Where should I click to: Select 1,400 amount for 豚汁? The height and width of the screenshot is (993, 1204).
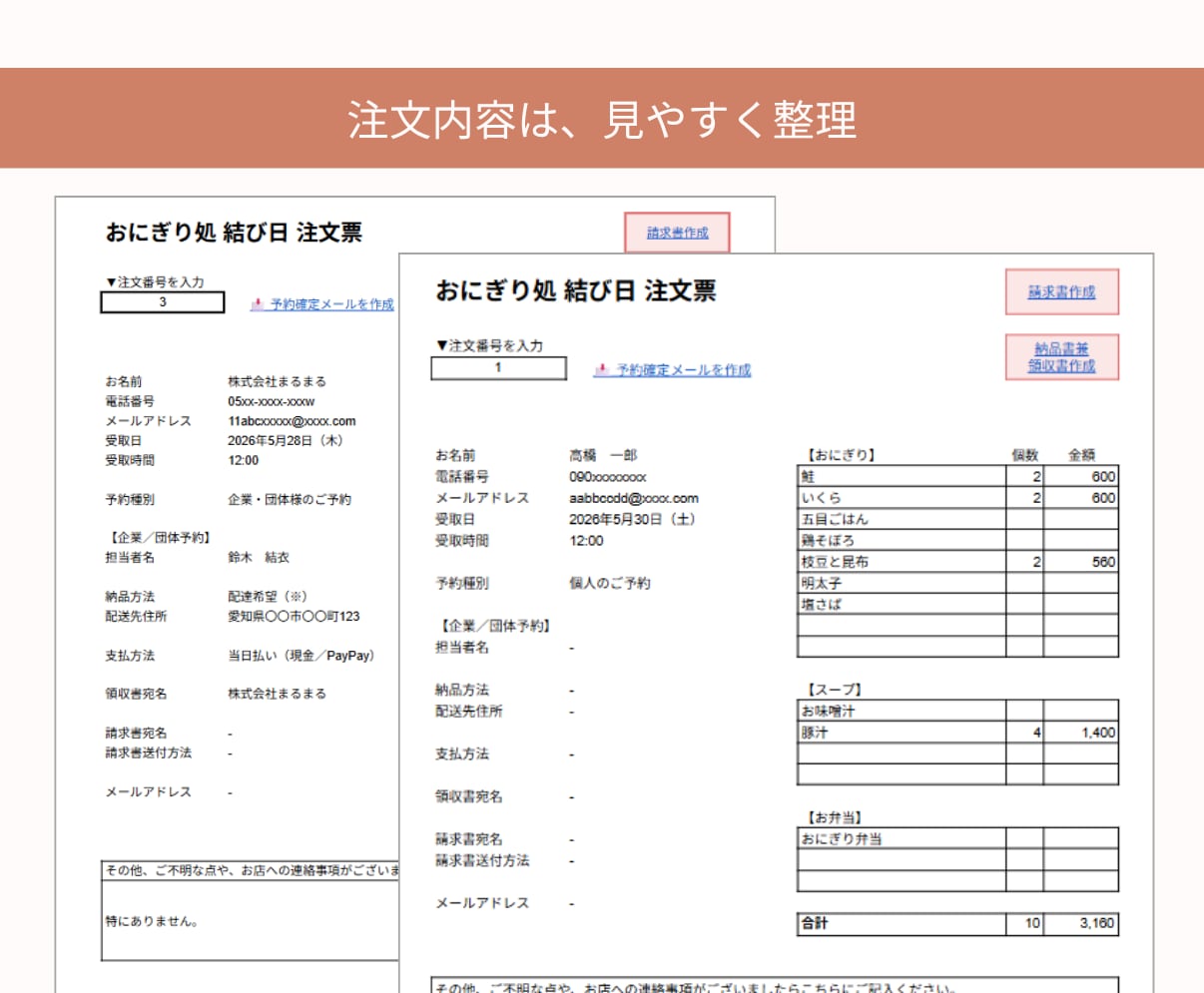1081,733
